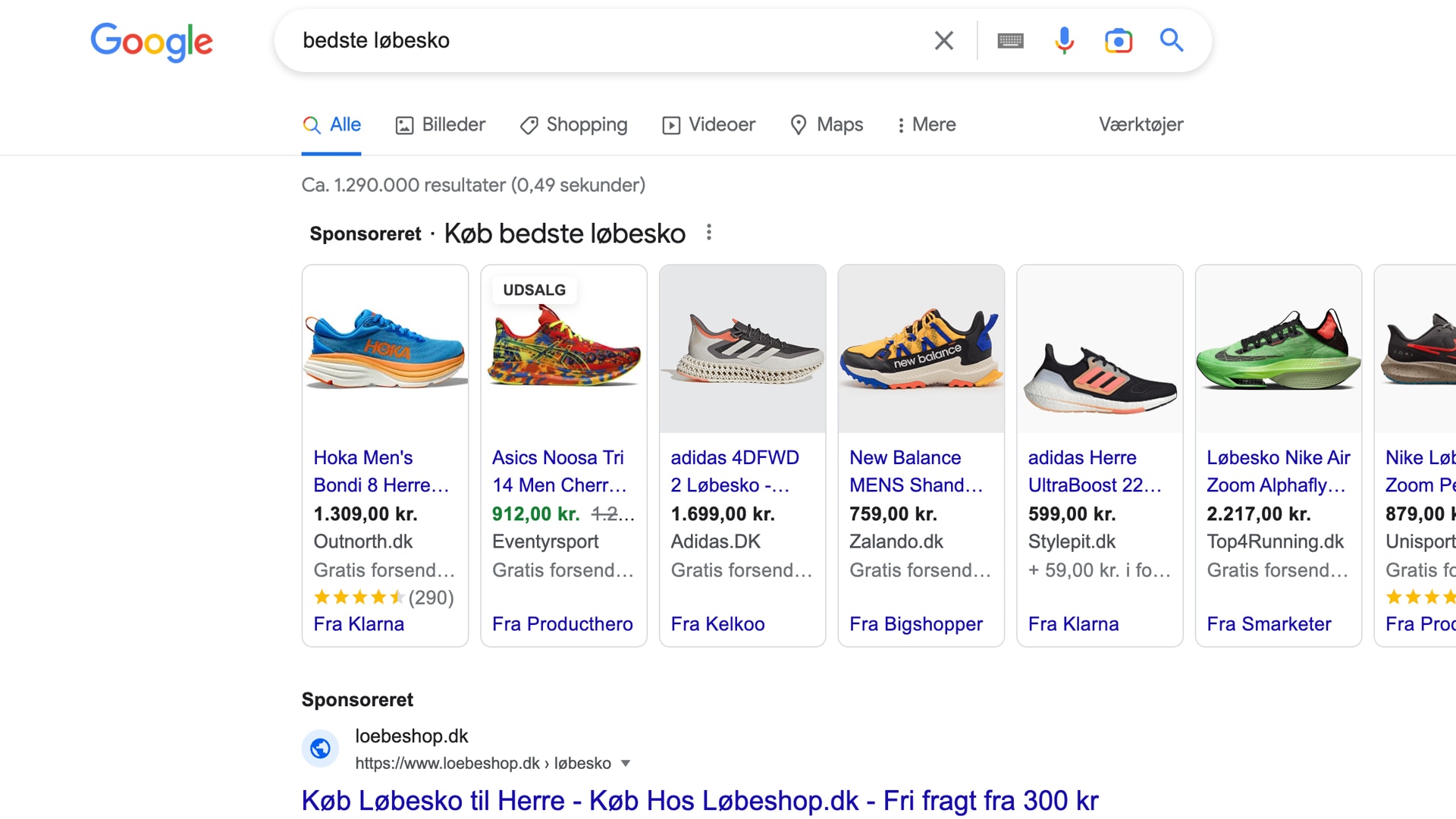Click Fra Bigshopper link
This screenshot has height=819, width=1456.
click(x=916, y=624)
